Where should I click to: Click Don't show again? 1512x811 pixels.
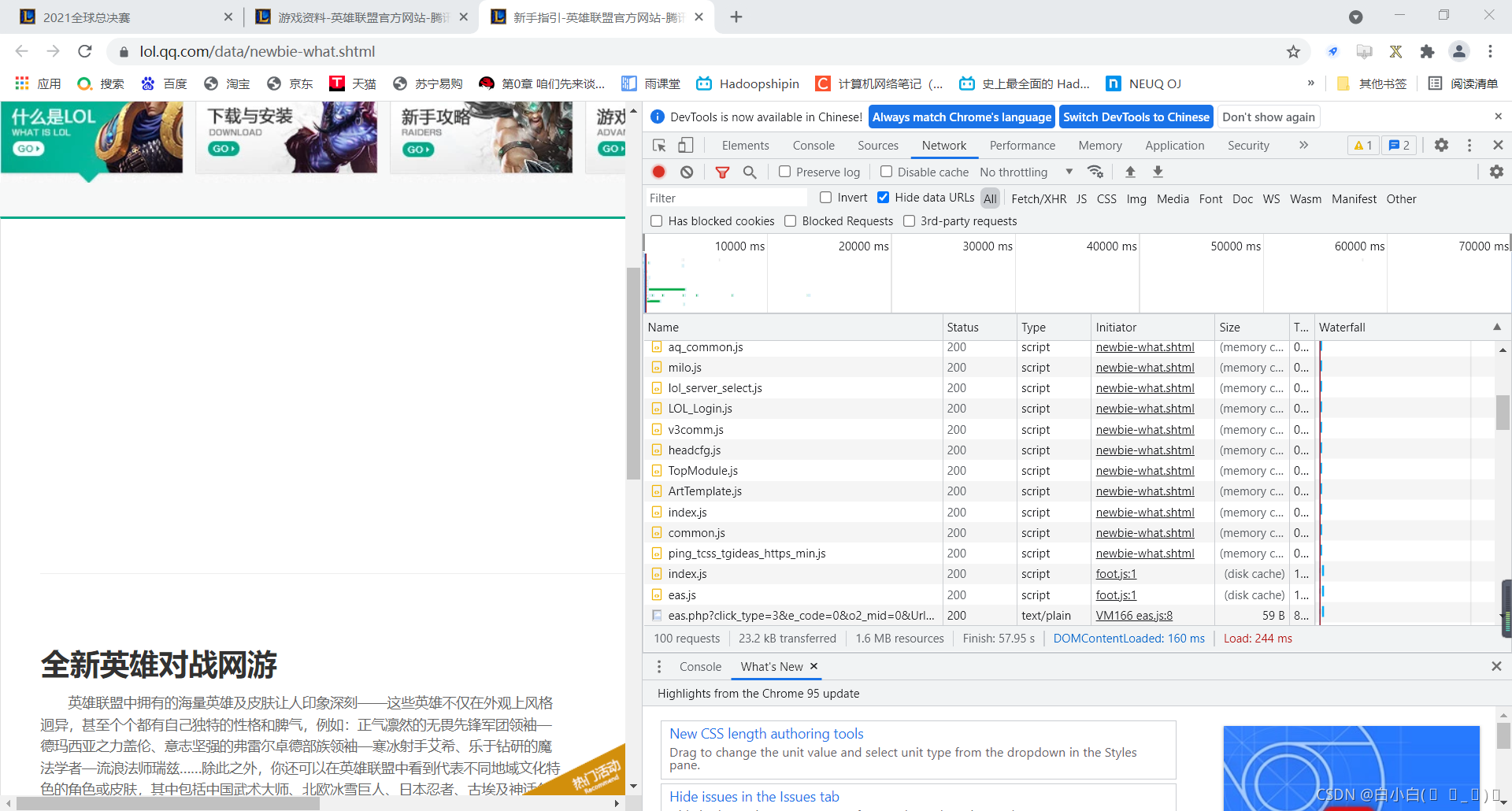pos(1269,117)
